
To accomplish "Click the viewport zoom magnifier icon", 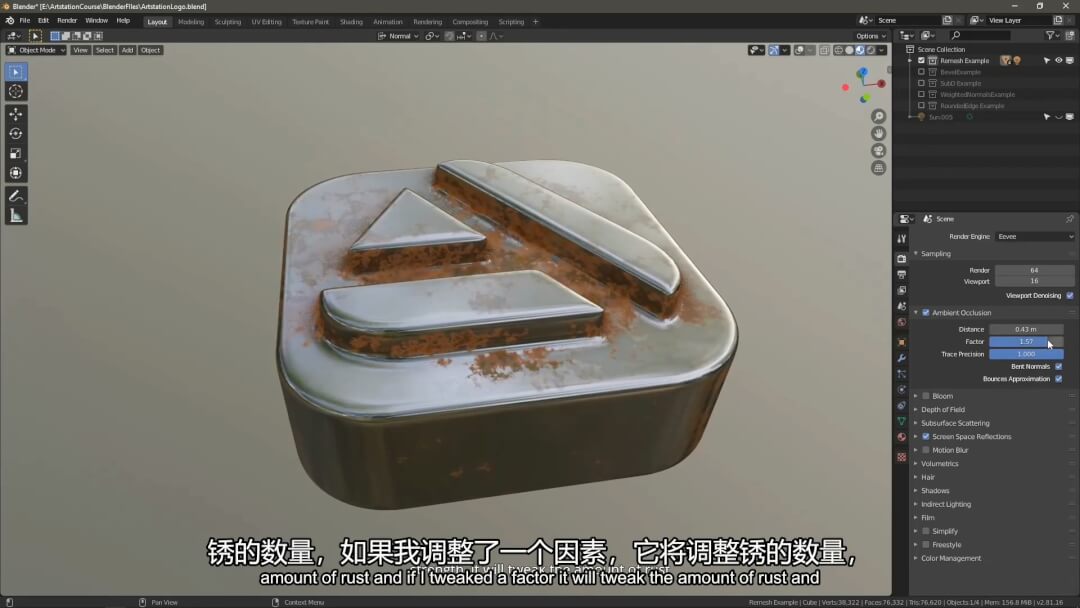I will click(x=878, y=116).
